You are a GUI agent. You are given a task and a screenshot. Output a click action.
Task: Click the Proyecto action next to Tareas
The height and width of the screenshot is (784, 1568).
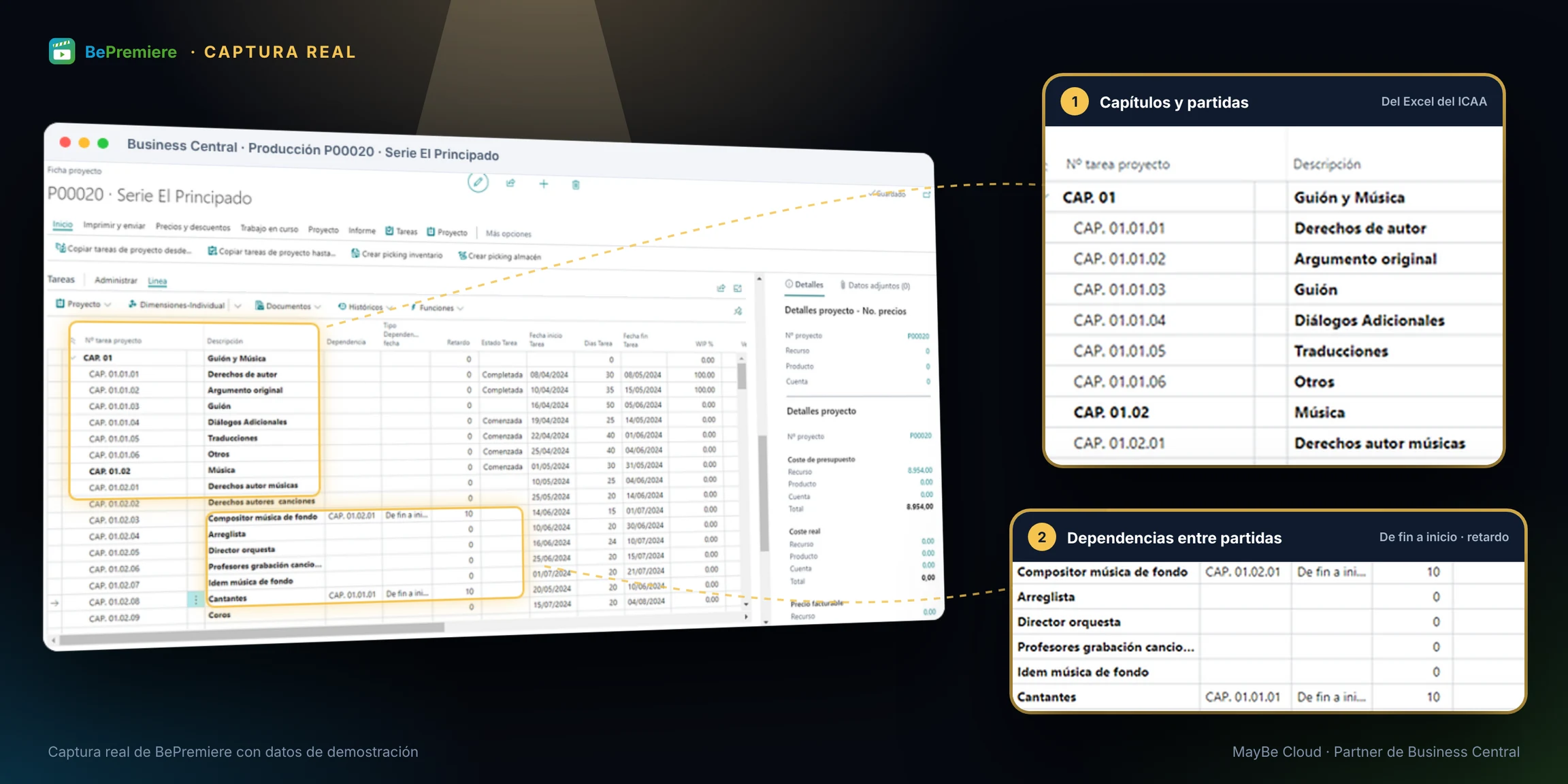447,232
